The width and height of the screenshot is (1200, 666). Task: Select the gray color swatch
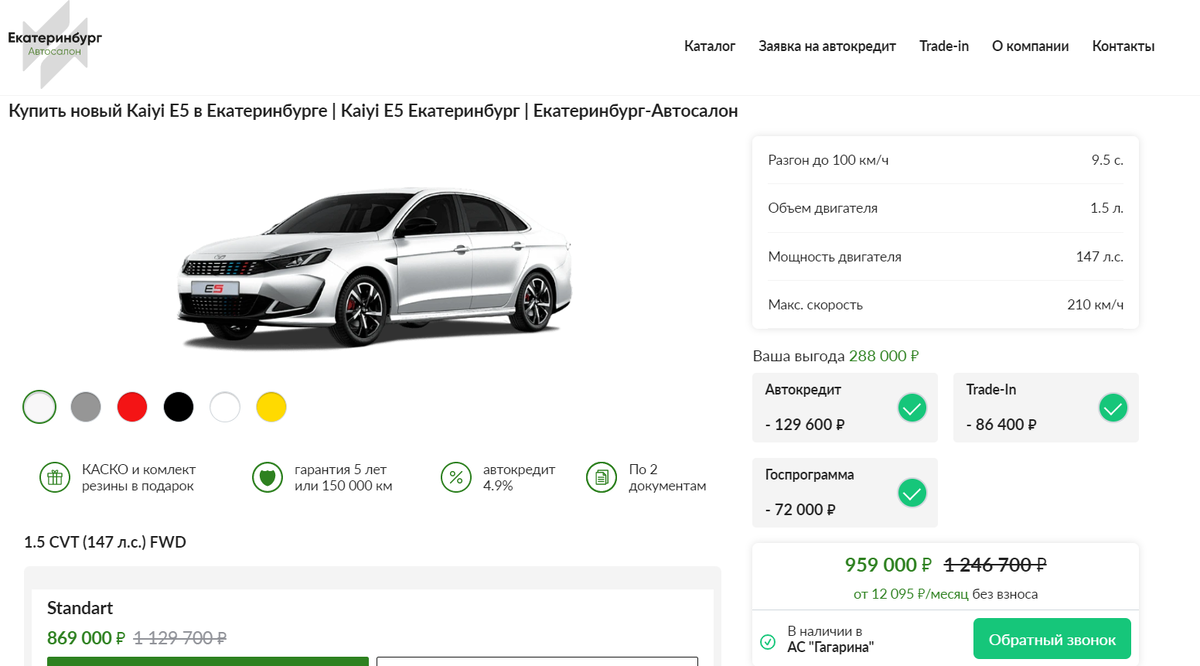pyautogui.click(x=86, y=407)
